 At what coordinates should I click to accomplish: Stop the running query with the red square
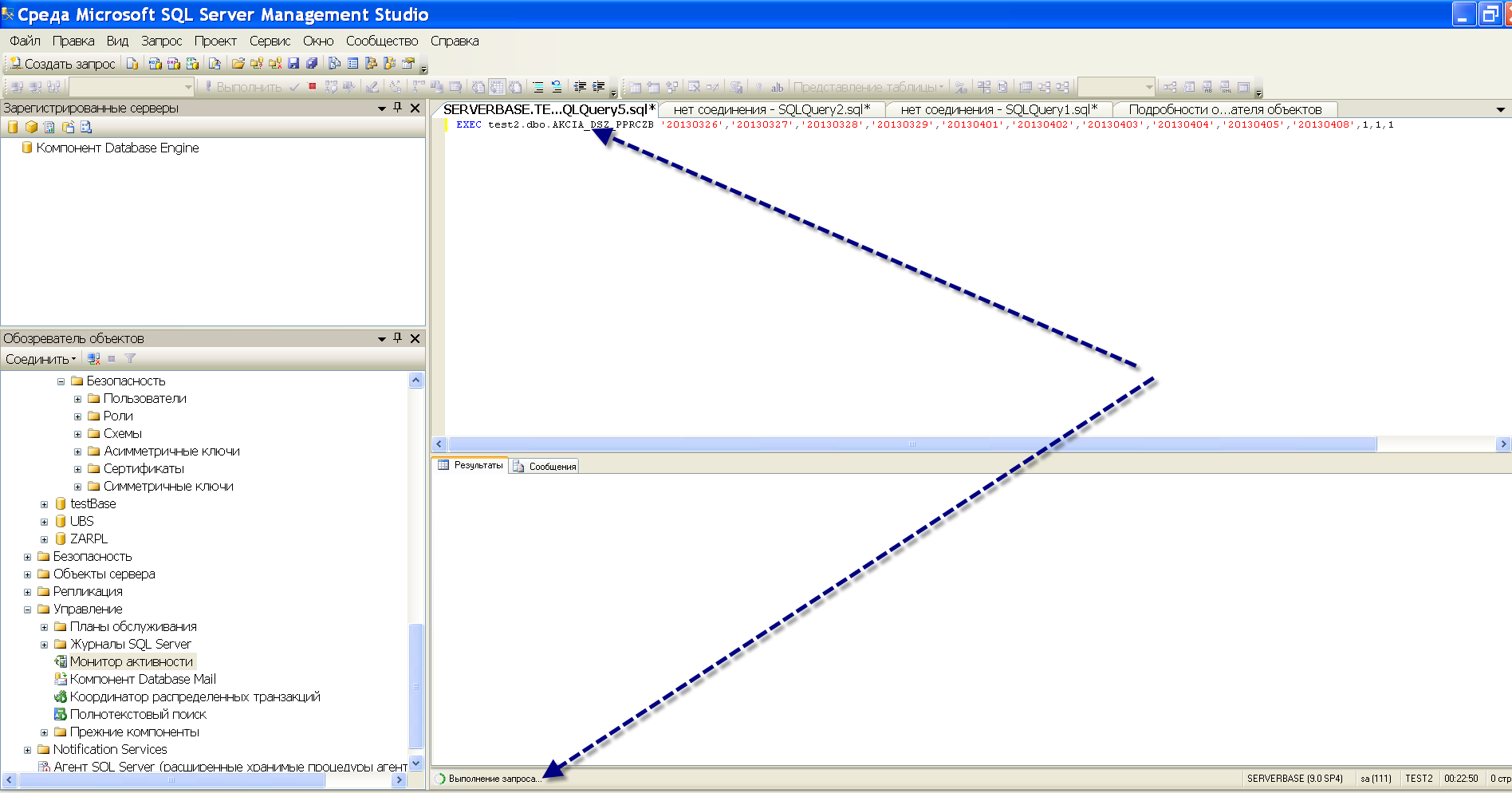[313, 86]
